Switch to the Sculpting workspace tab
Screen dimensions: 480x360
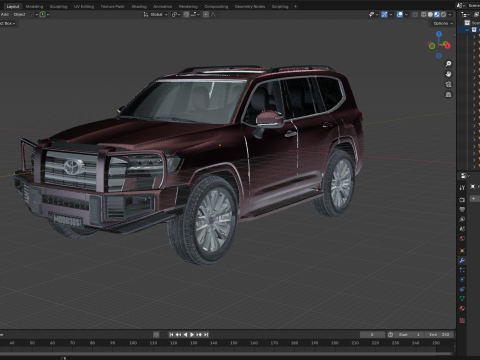58,6
